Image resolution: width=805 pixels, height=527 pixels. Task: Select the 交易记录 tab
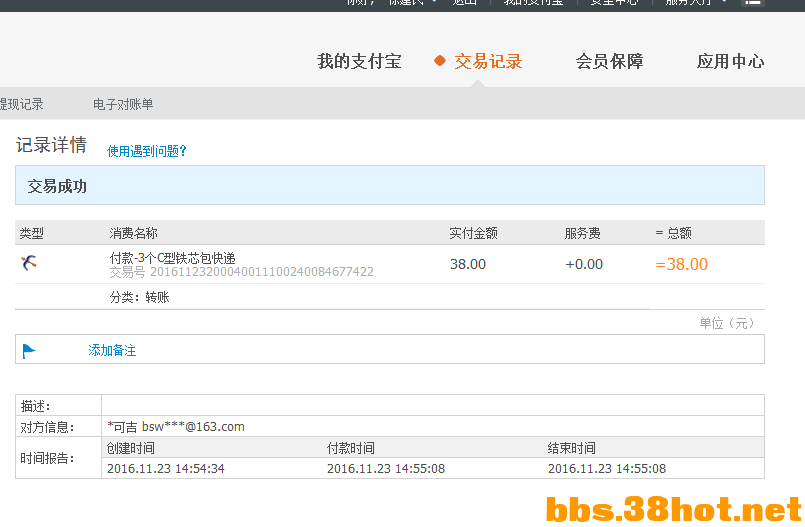(x=488, y=62)
